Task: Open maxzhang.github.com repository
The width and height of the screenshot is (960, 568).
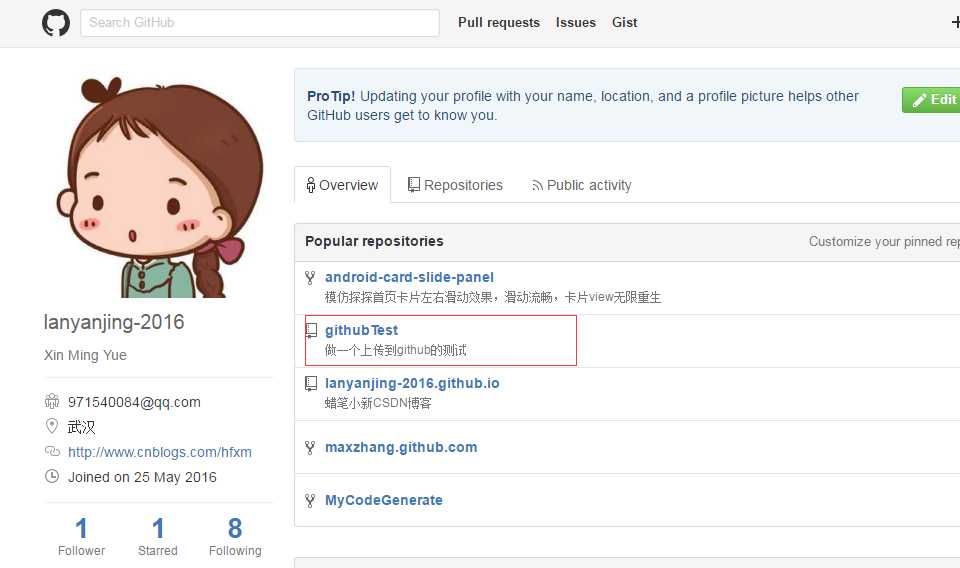Action: (x=401, y=447)
